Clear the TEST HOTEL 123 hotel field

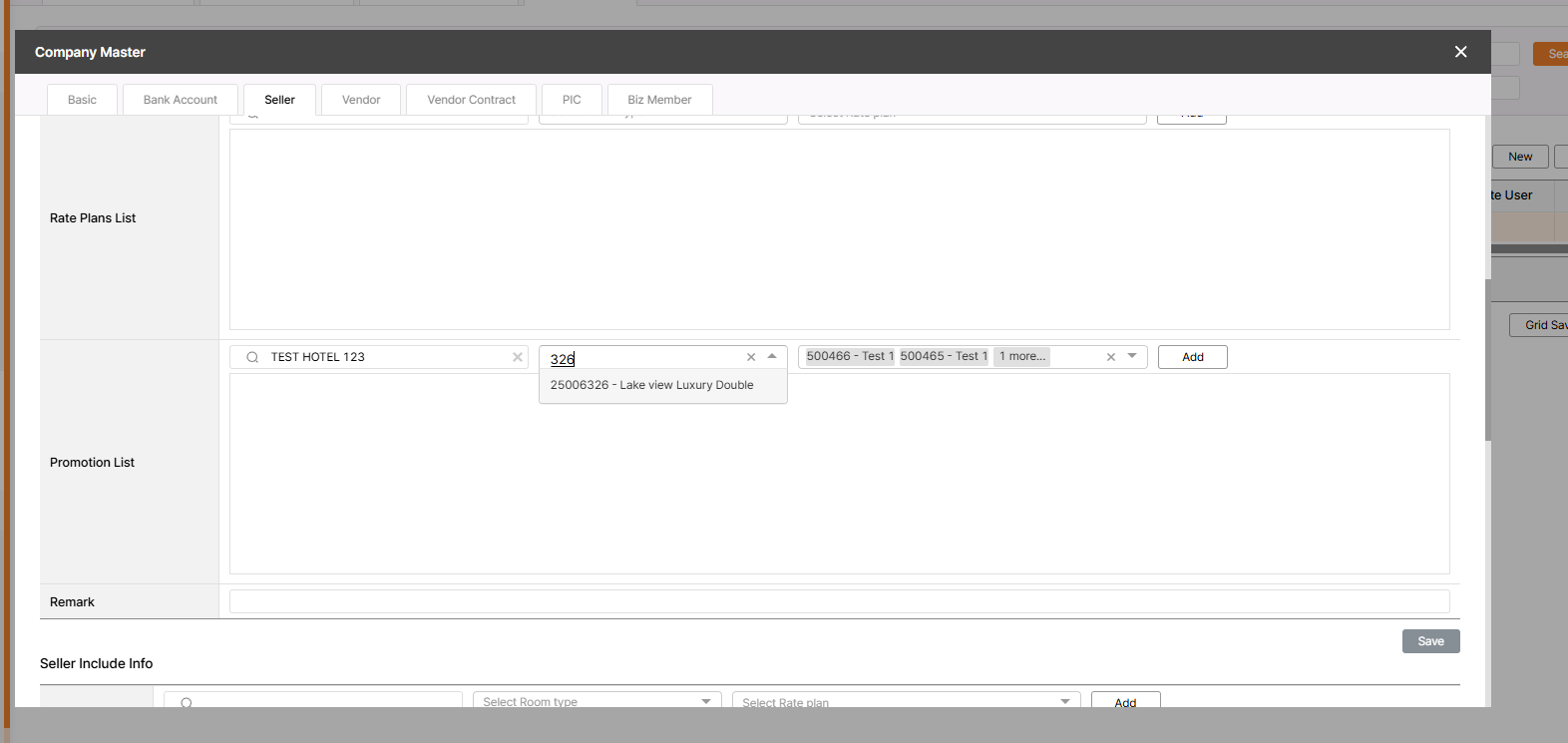(518, 357)
